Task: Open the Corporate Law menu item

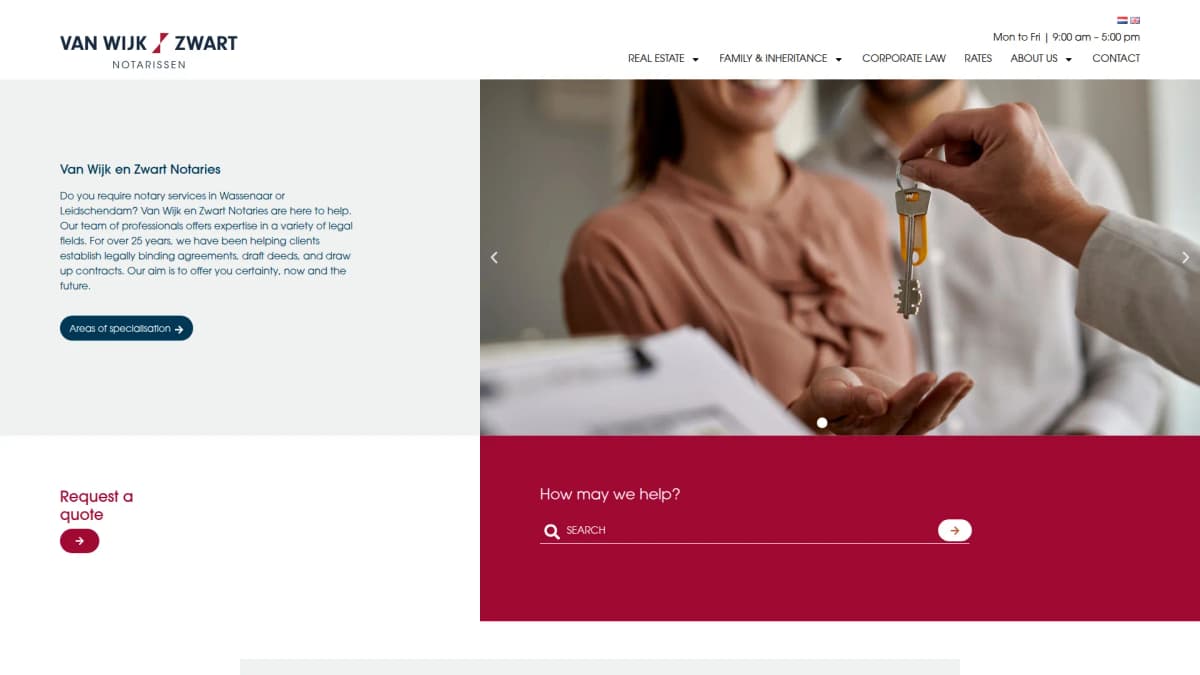Action: 904,58
